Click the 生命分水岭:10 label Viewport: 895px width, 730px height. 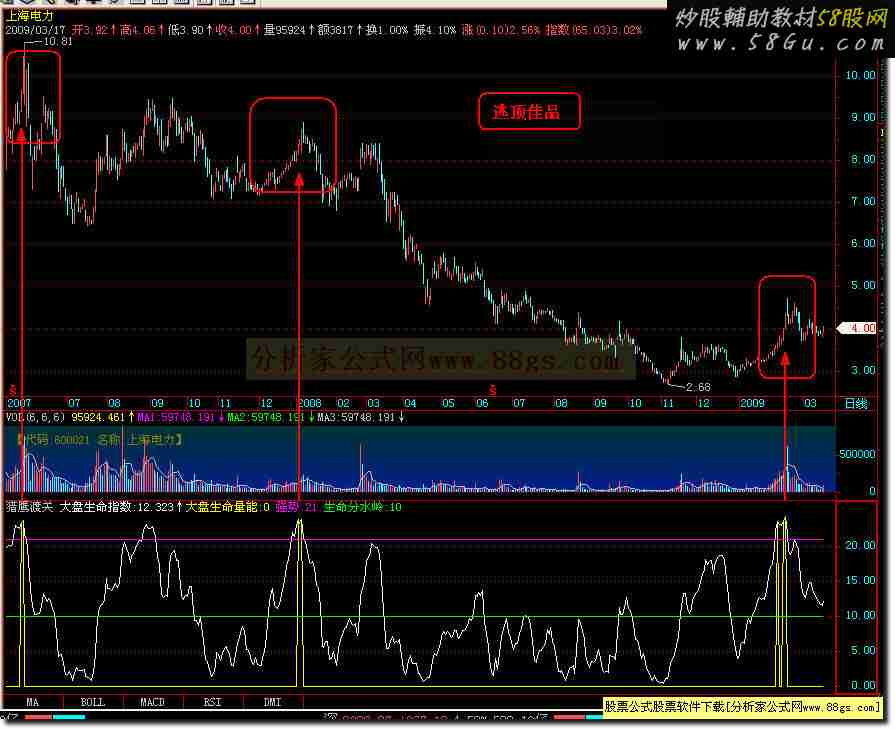pos(362,507)
